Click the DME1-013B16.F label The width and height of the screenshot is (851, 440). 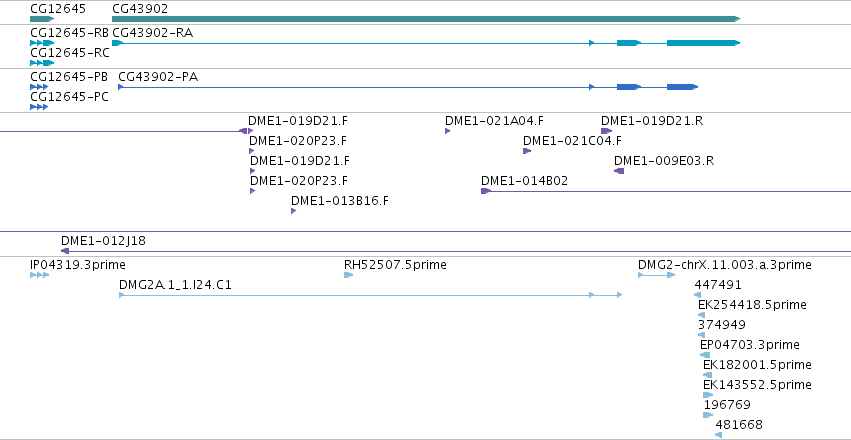coord(340,201)
